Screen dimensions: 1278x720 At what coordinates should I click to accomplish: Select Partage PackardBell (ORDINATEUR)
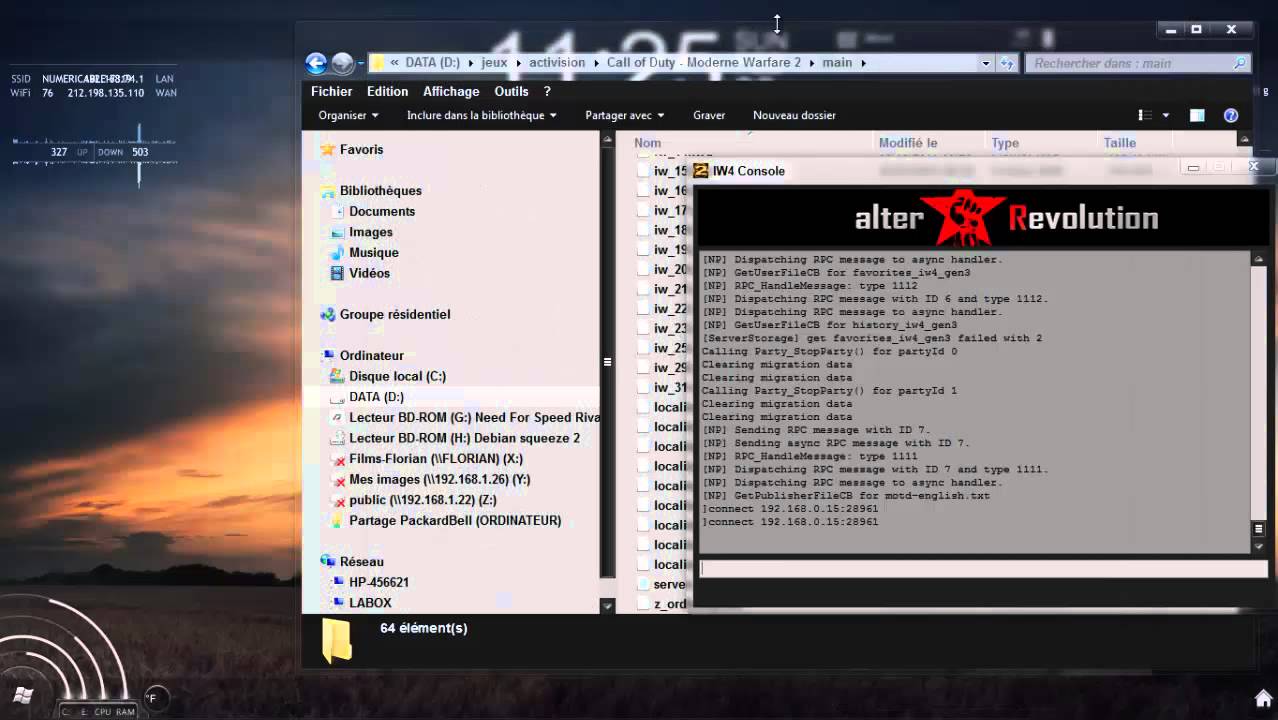point(455,520)
